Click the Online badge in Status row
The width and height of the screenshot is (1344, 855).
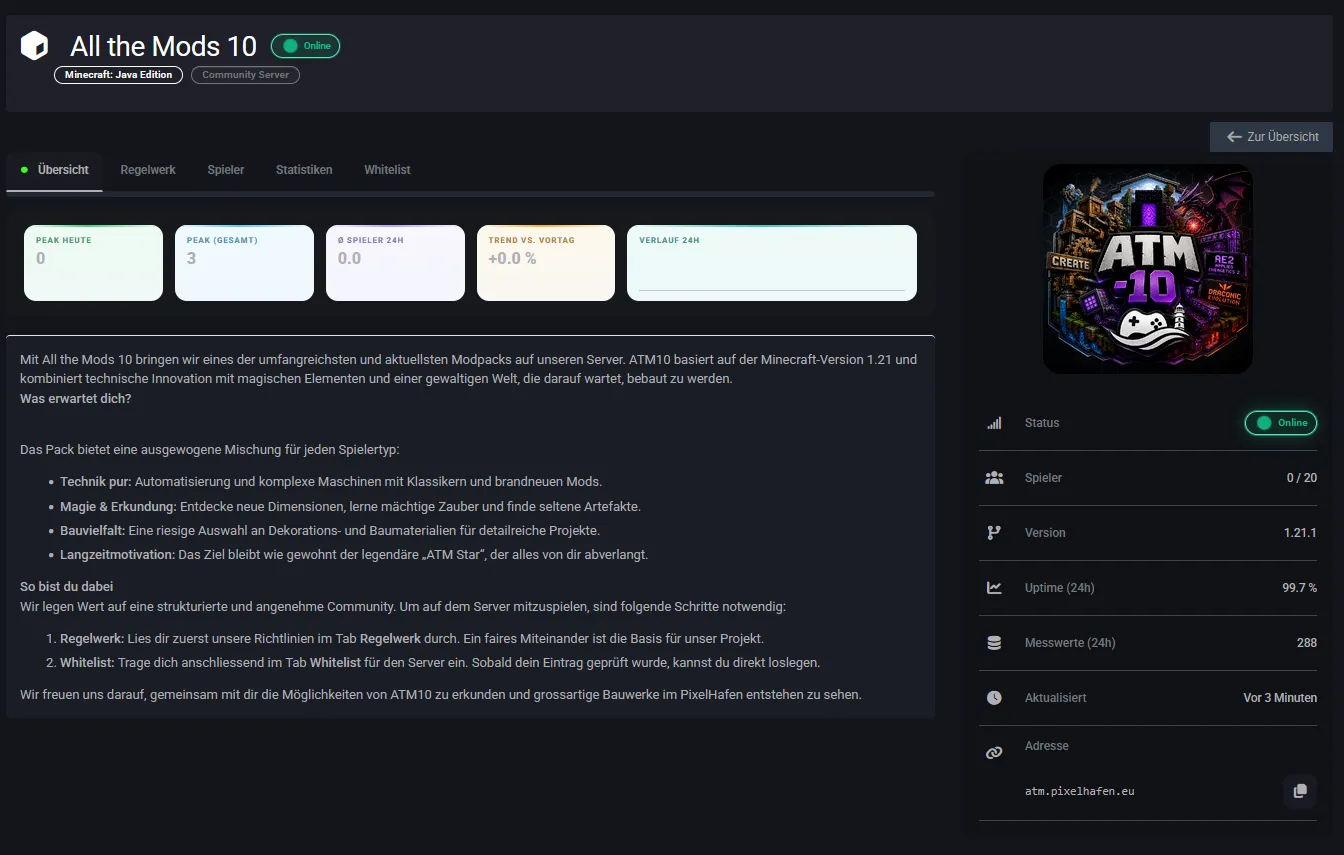pyautogui.click(x=1281, y=423)
